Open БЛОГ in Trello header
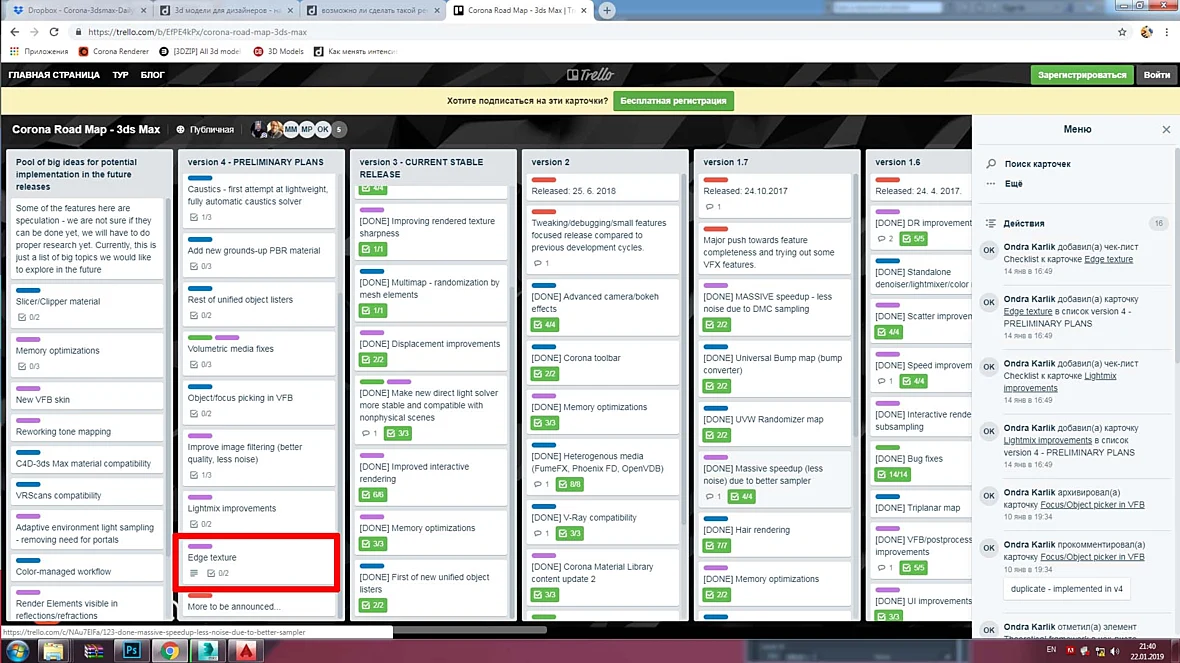1180x663 pixels. 152,75
